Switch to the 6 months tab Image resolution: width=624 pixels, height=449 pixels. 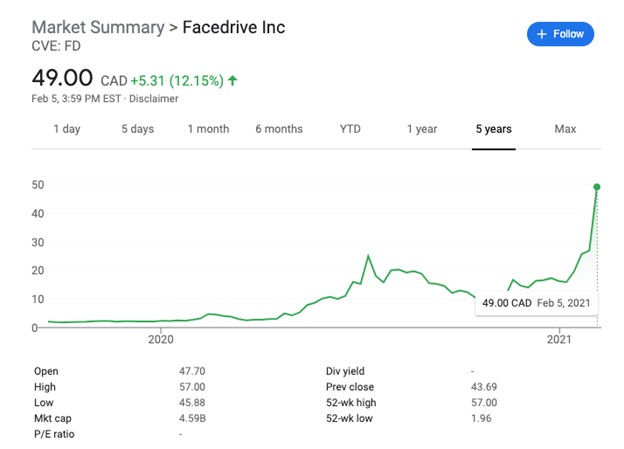point(279,129)
